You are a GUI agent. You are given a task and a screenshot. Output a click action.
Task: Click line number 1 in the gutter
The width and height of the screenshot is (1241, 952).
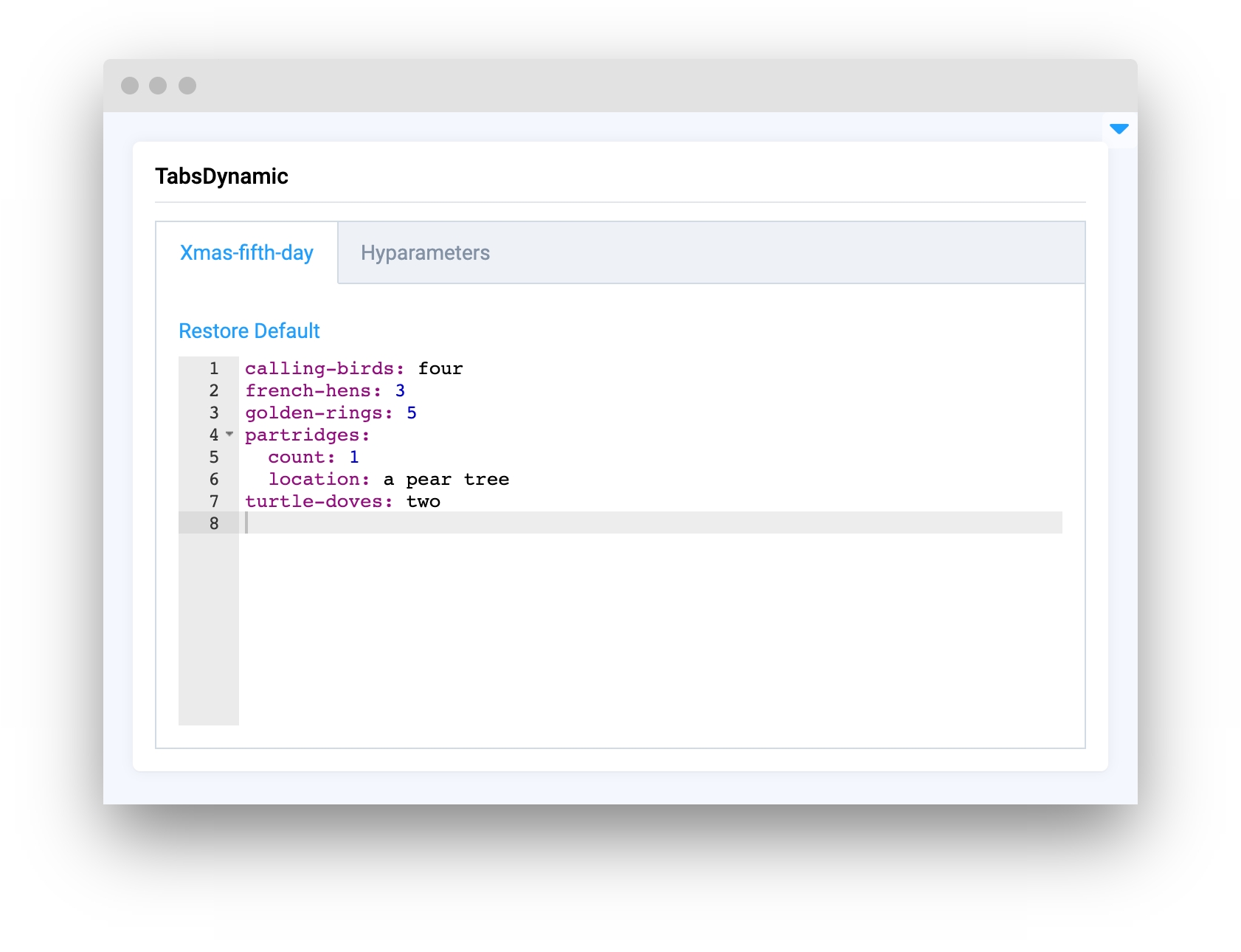point(213,368)
